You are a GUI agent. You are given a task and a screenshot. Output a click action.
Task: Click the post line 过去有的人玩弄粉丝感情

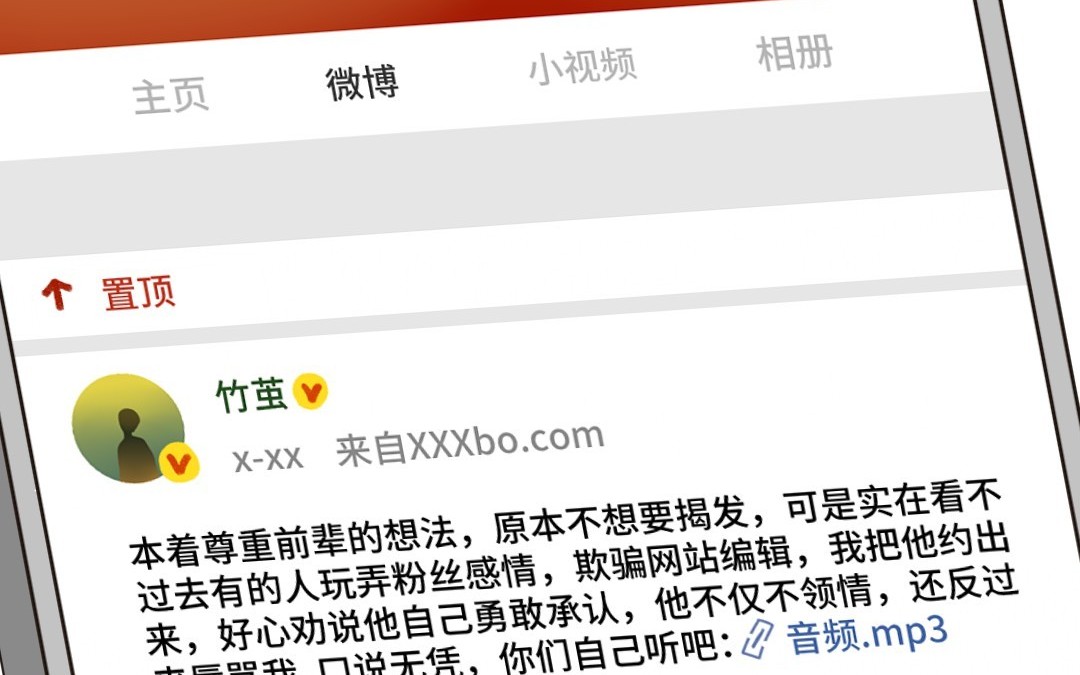point(573,569)
